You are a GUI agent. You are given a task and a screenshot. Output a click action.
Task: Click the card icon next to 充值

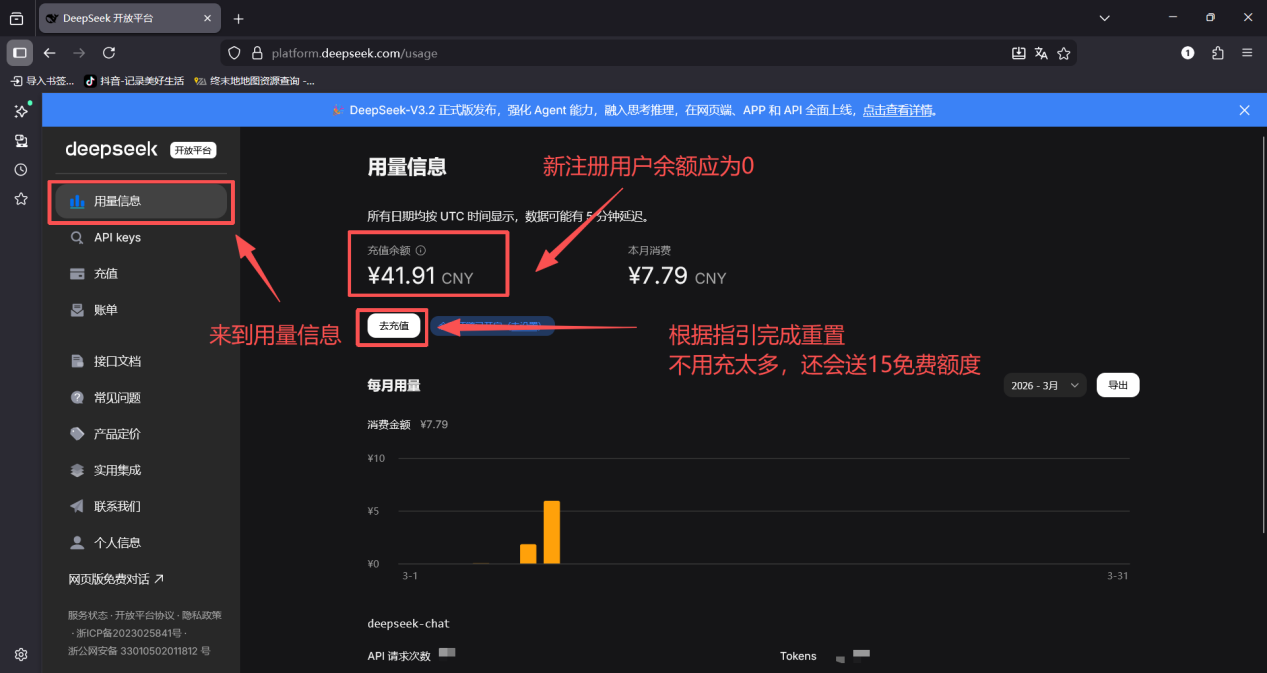(77, 274)
